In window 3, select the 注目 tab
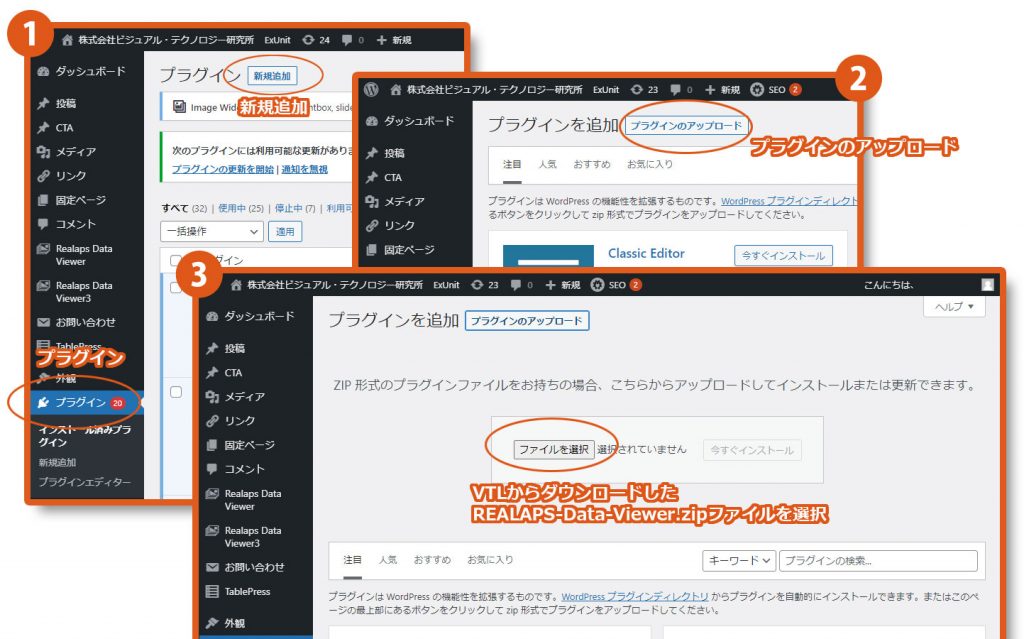Screen dimensions: 1024x639 pyautogui.click(x=353, y=560)
